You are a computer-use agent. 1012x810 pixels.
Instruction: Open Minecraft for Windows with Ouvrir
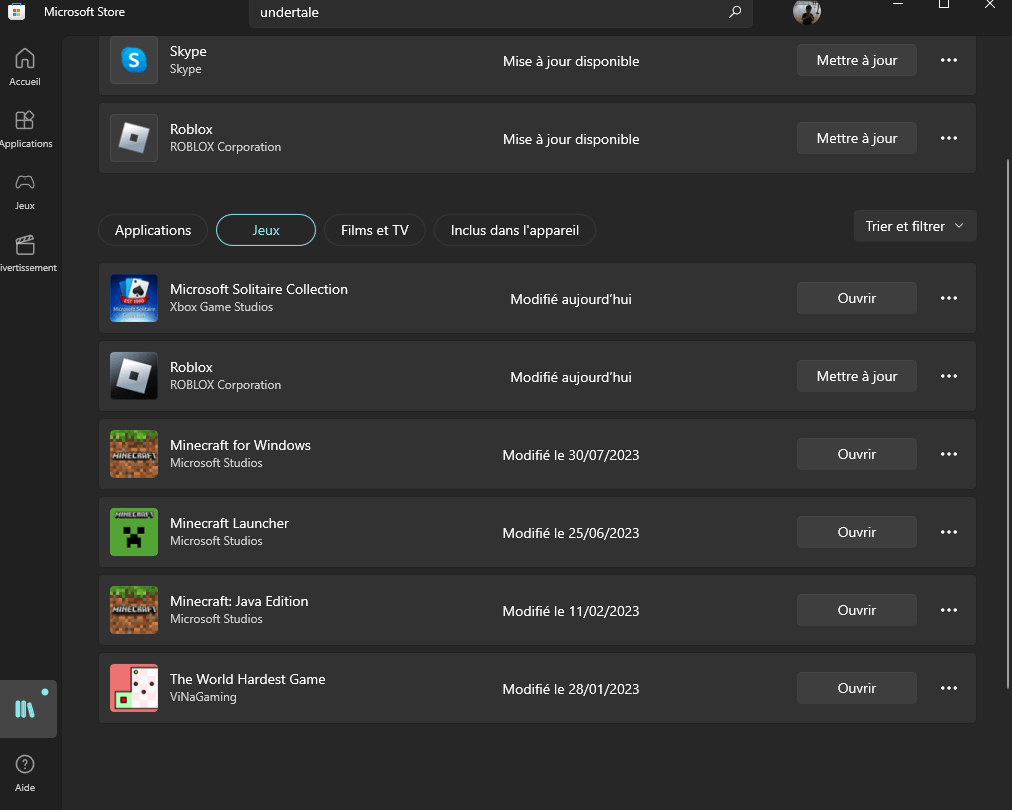(x=856, y=454)
